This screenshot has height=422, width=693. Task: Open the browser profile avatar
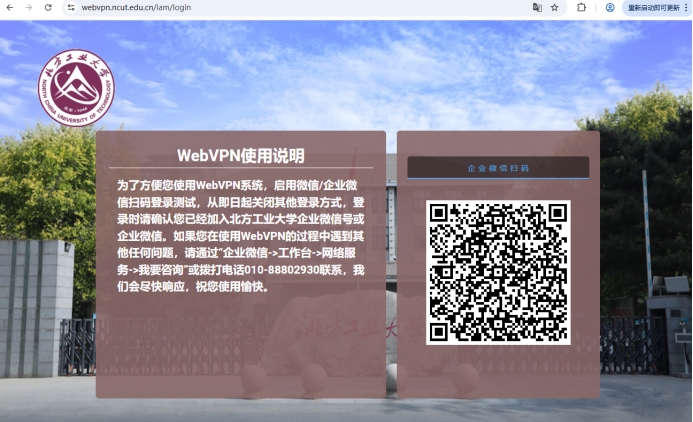click(x=610, y=8)
